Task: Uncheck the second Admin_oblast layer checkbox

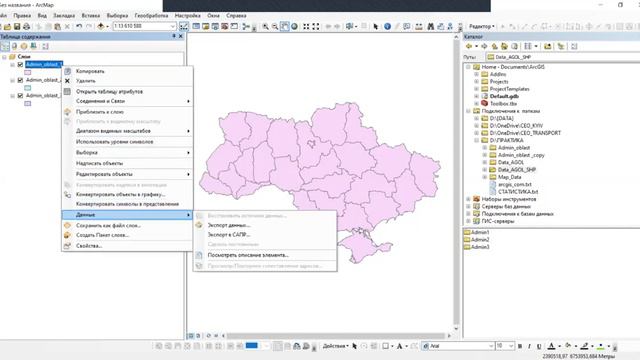Action: click(x=20, y=80)
